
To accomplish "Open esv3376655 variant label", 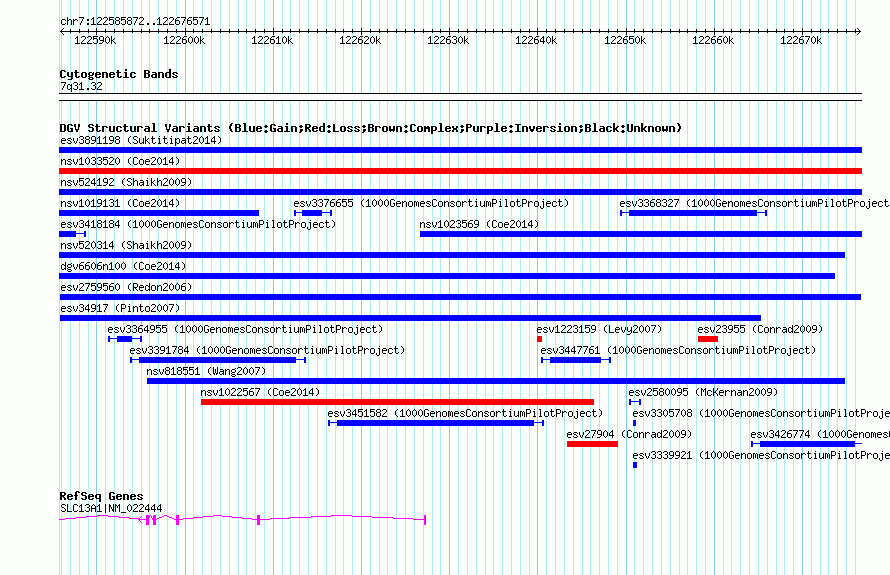I will click(431, 203).
